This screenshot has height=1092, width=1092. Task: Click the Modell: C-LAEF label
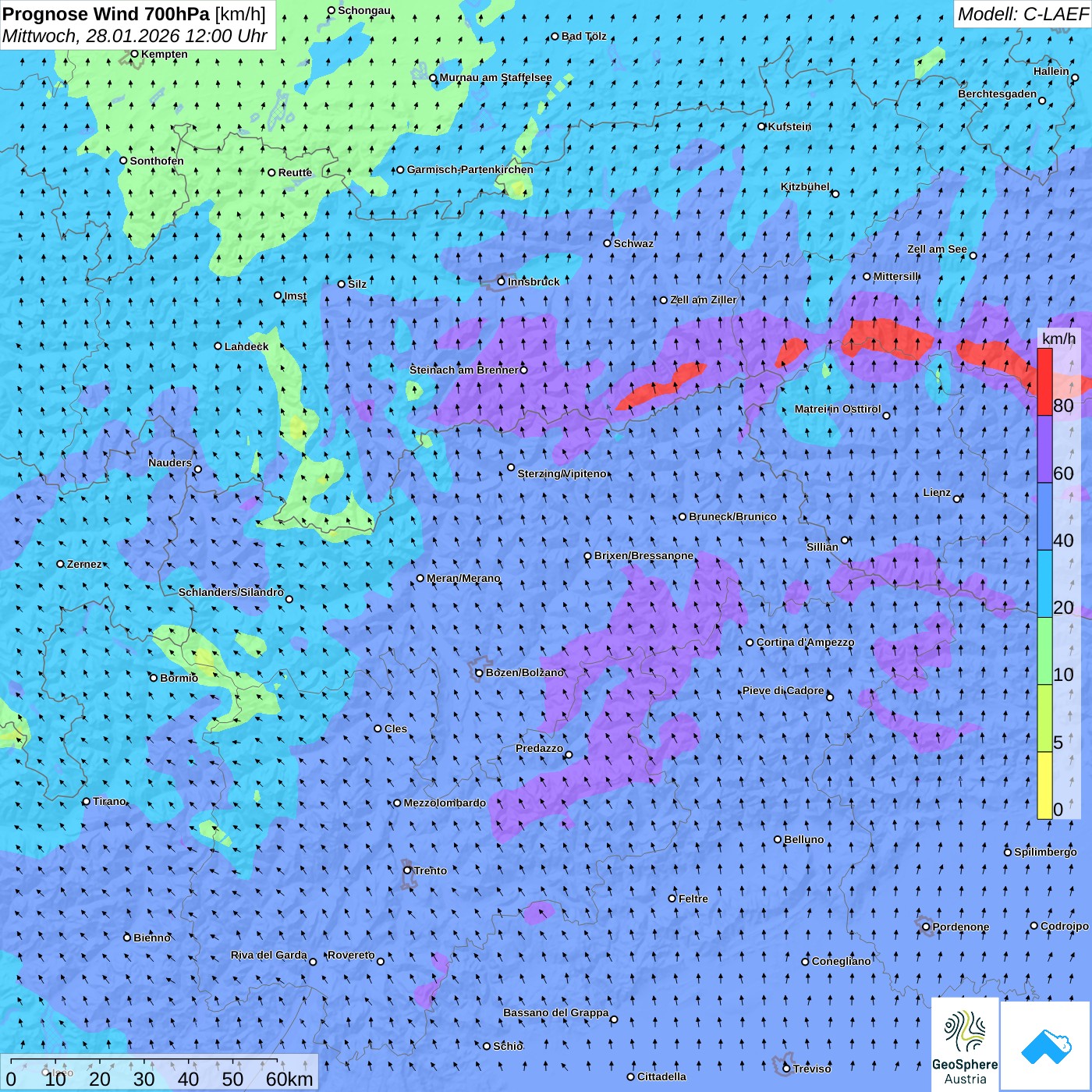point(1023,13)
